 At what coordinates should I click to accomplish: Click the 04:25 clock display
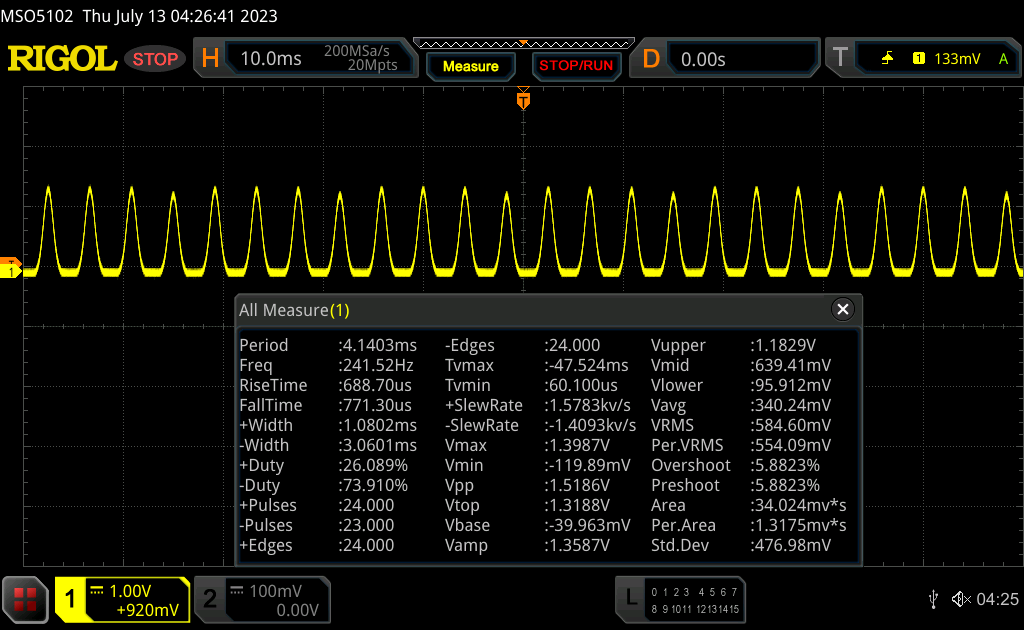pos(997,599)
